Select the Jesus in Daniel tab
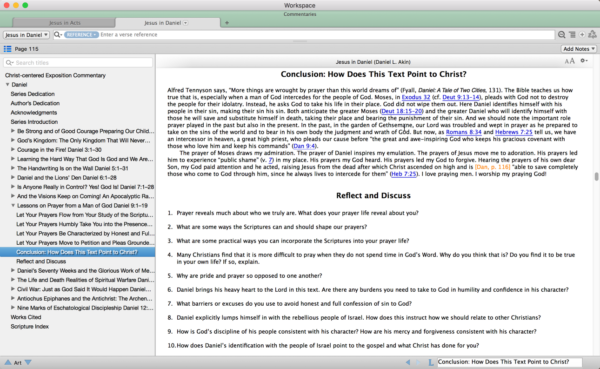Image resolution: width=600 pixels, height=369 pixels. coord(167,23)
